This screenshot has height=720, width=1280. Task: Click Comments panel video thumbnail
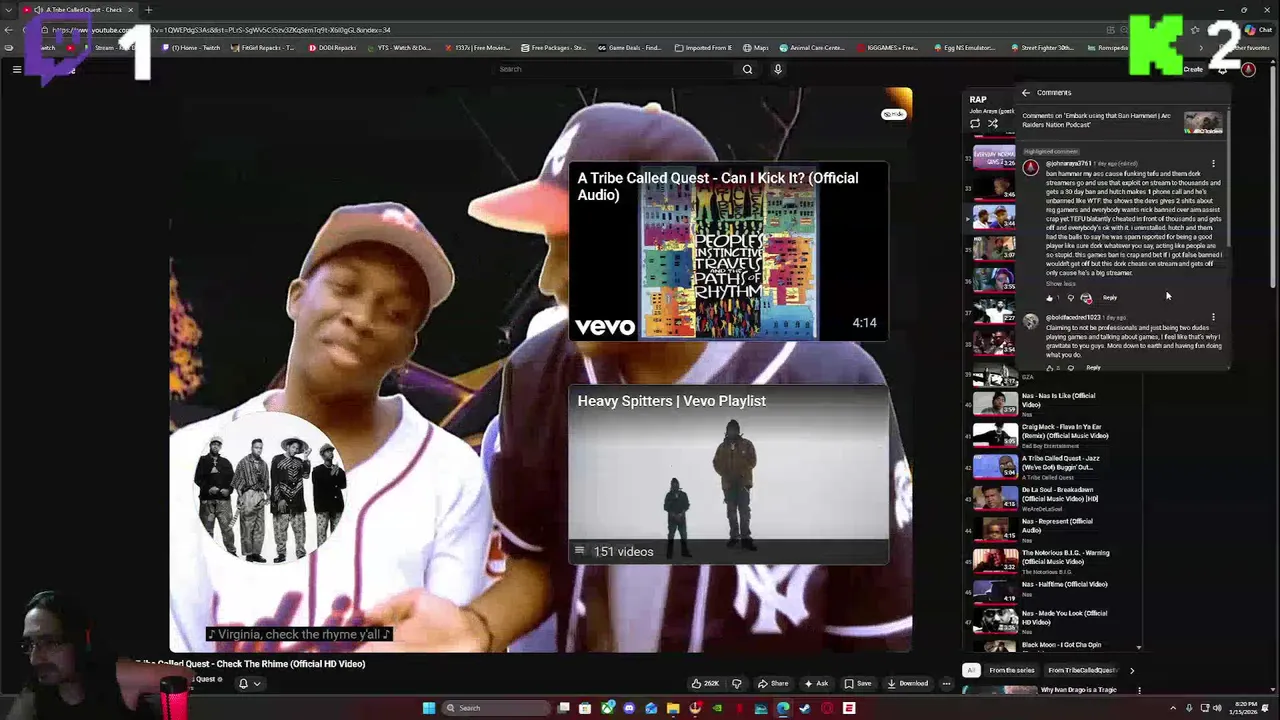point(1203,123)
